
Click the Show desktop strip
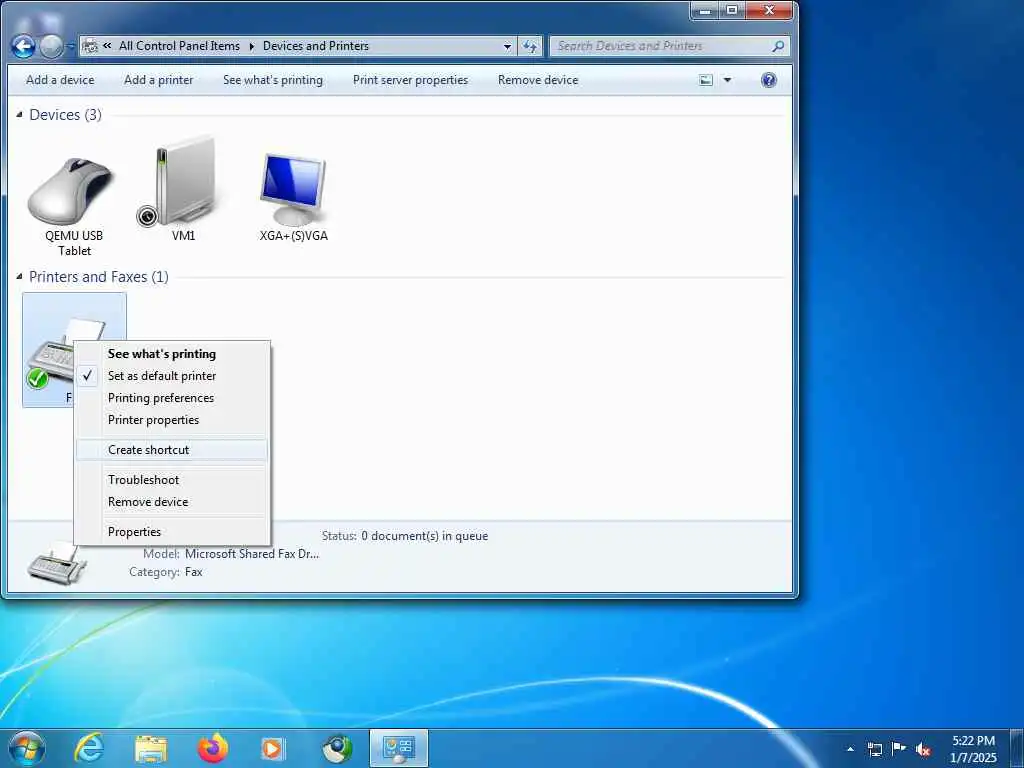pyautogui.click(x=1016, y=749)
